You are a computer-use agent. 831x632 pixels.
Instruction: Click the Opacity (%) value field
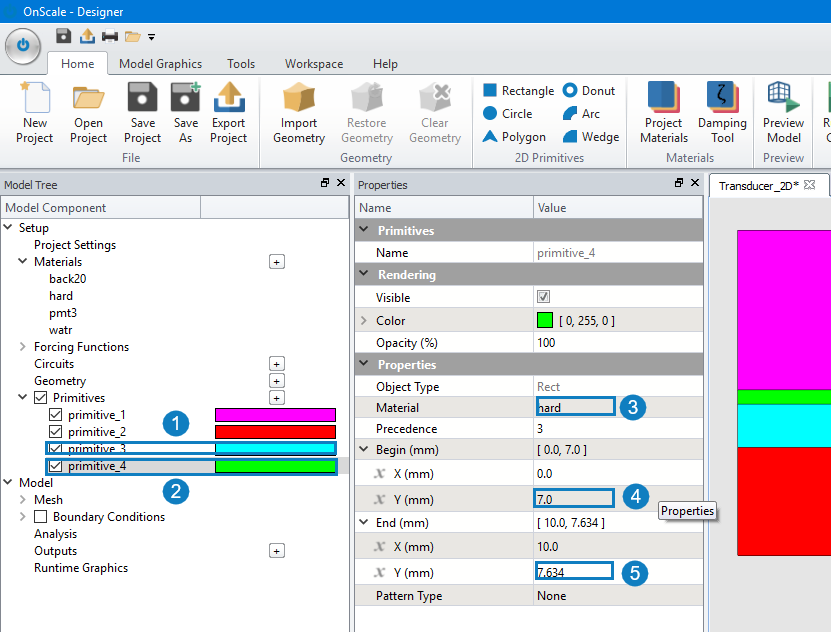(x=618, y=343)
